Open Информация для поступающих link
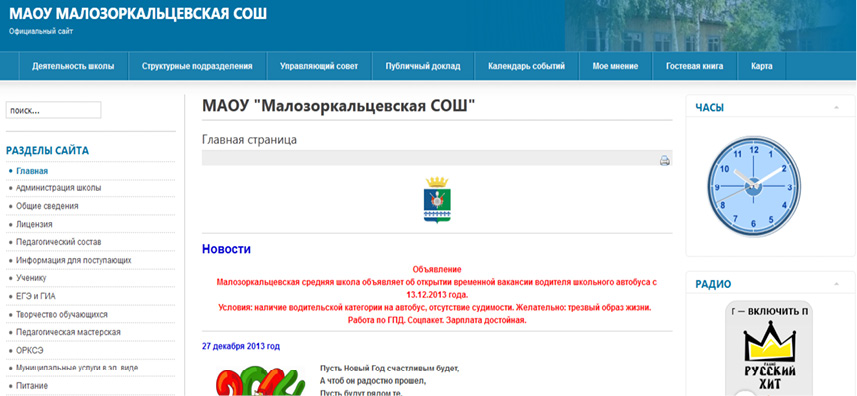 (74, 260)
